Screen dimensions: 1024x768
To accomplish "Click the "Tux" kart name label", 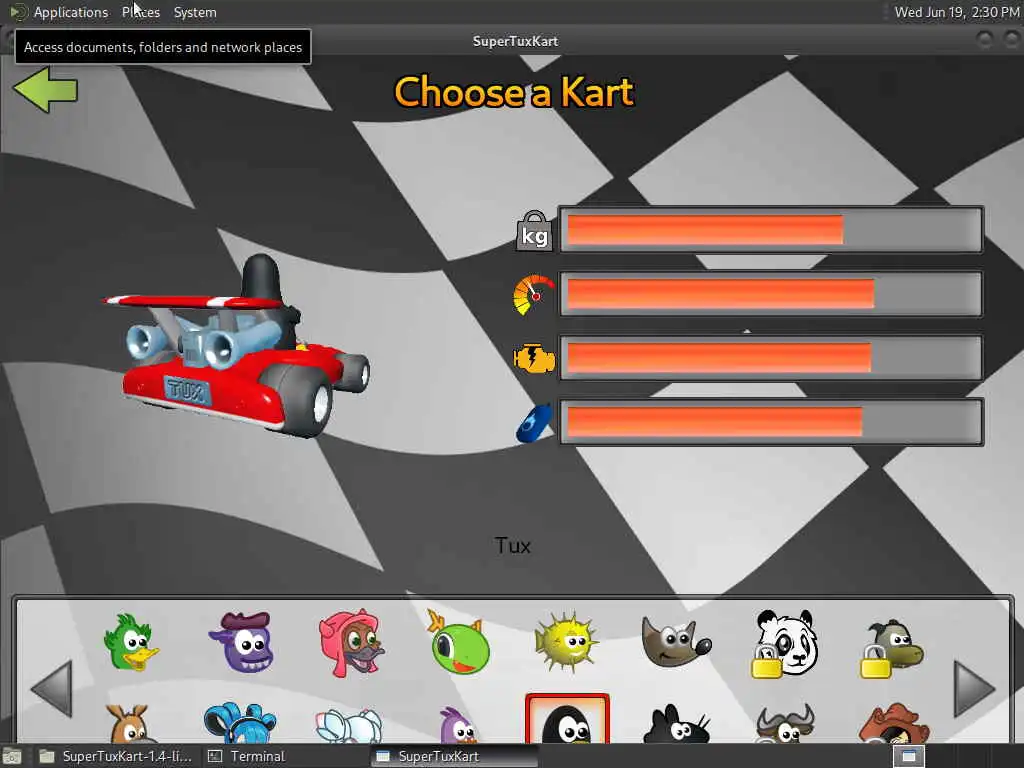I will point(513,545).
